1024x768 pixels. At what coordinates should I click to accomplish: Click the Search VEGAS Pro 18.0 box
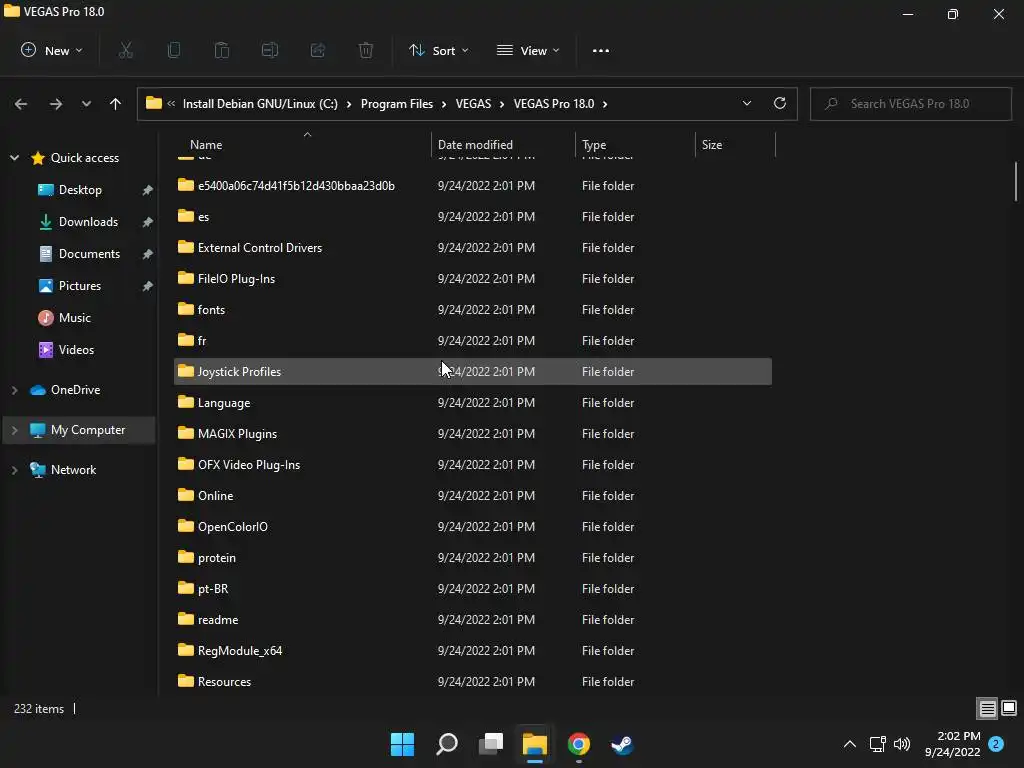coord(910,104)
